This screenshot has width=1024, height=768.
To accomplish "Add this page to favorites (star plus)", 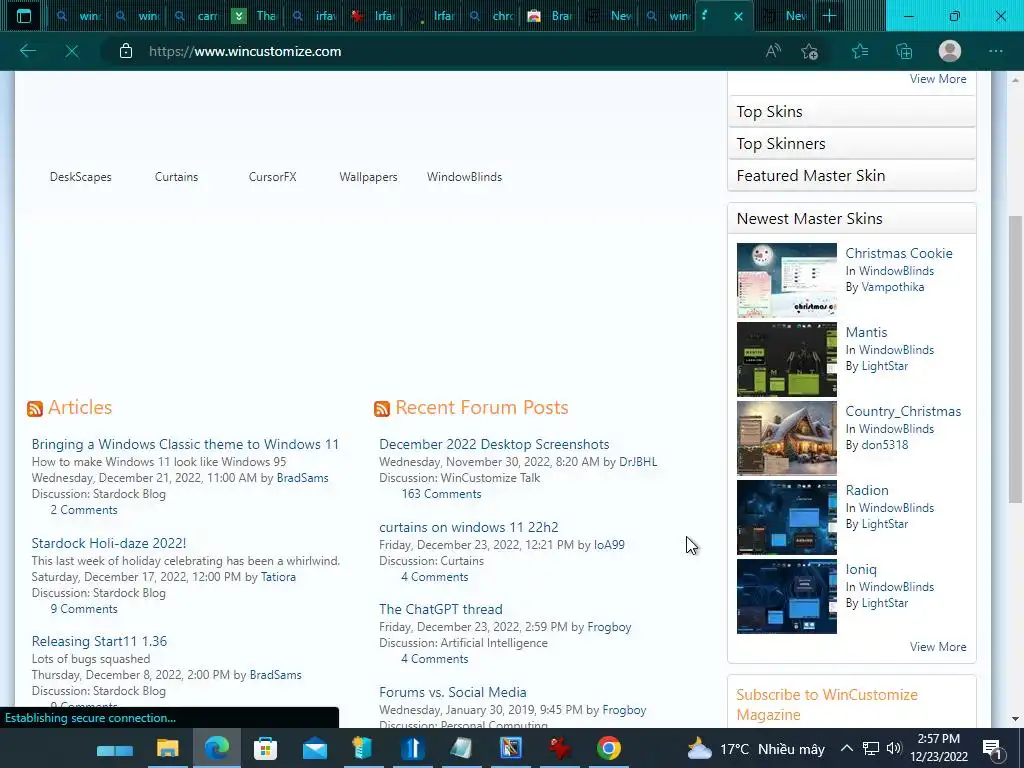I will [810, 51].
